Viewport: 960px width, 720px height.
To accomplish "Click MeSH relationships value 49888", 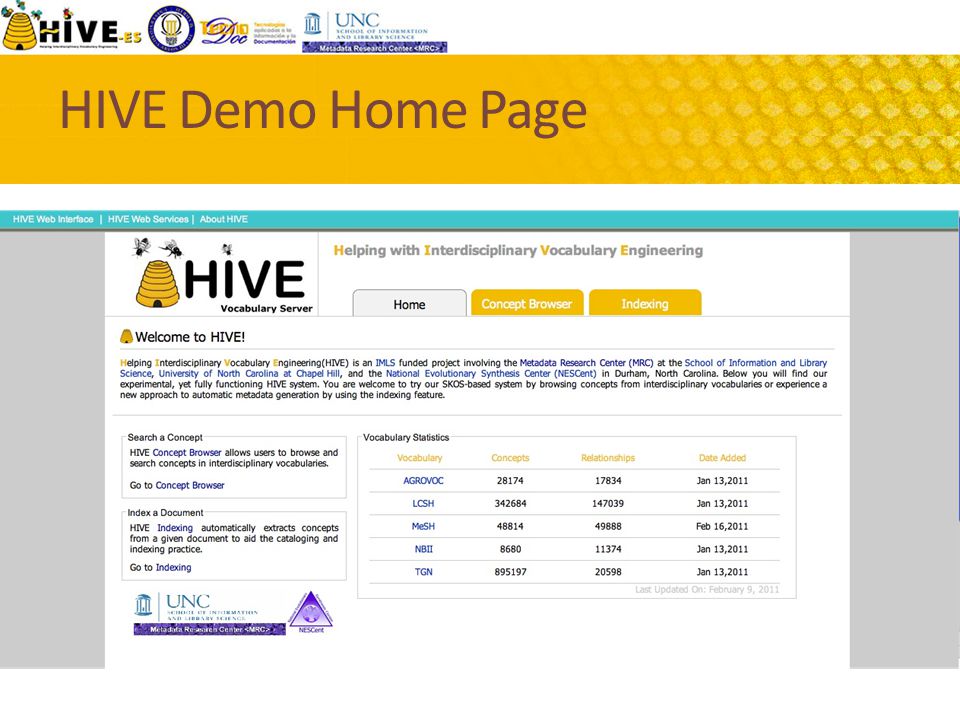I will pyautogui.click(x=608, y=526).
